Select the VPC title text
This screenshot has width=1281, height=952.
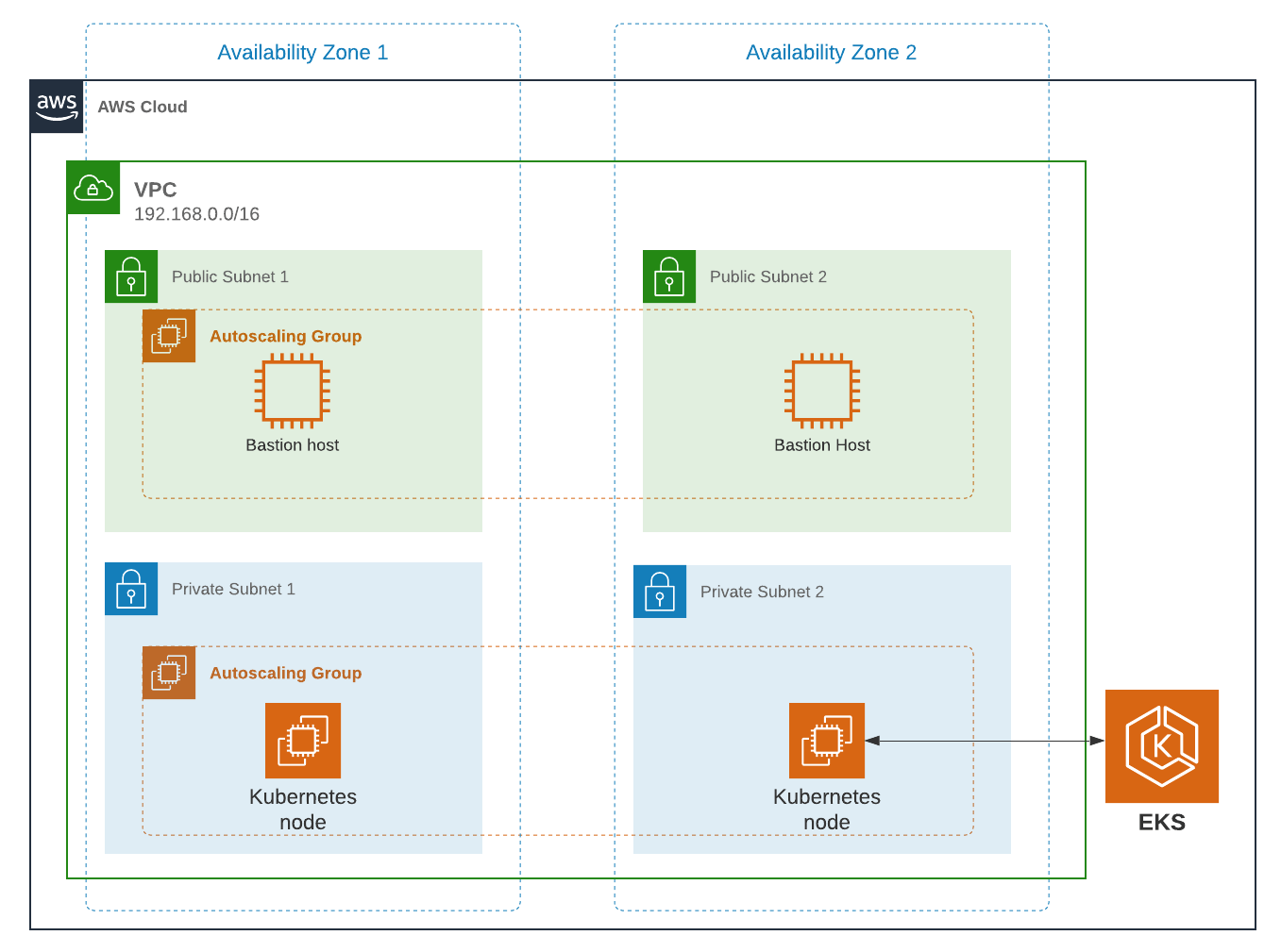point(156,190)
